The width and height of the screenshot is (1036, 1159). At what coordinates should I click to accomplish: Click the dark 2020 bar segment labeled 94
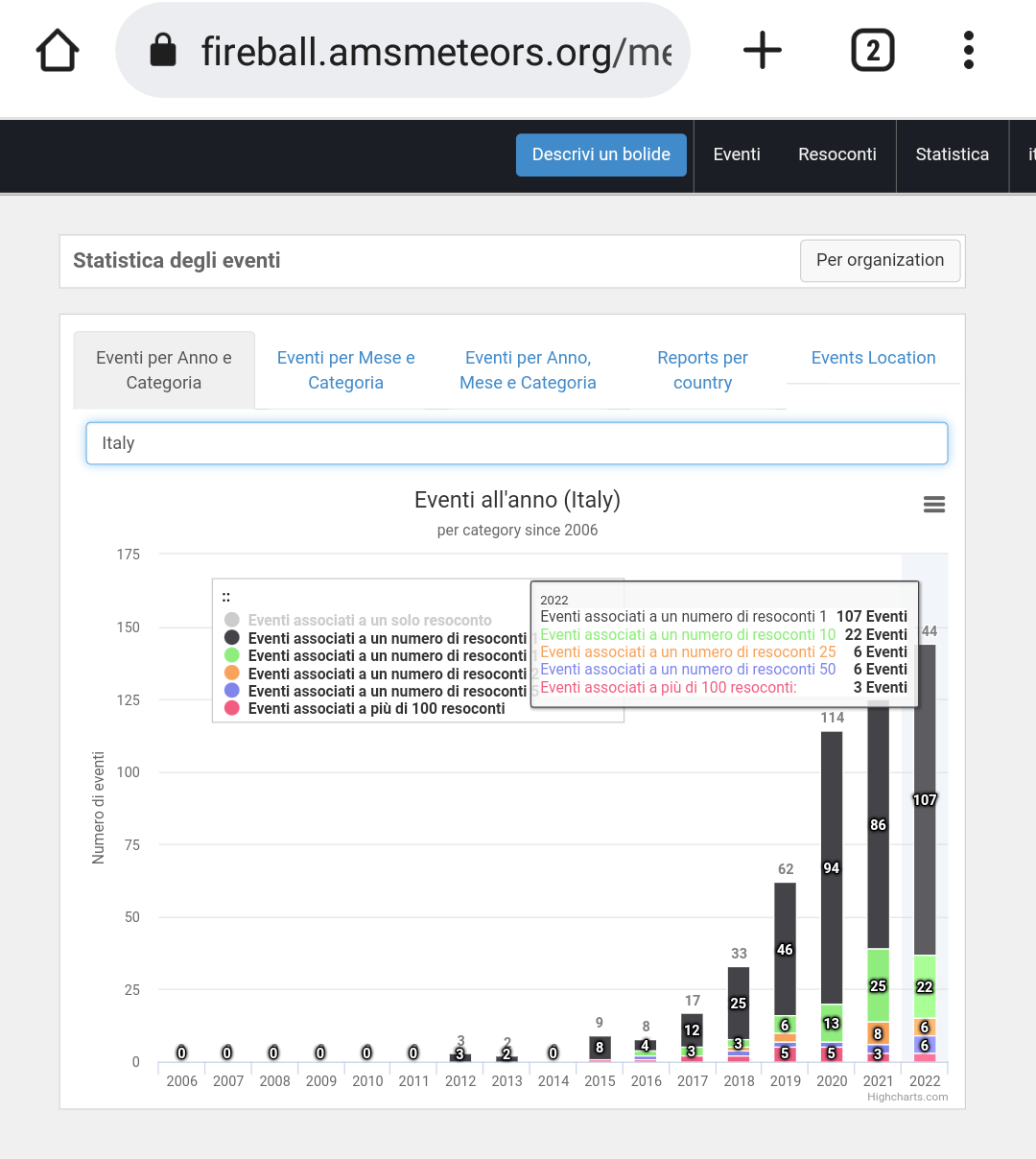coord(832,867)
